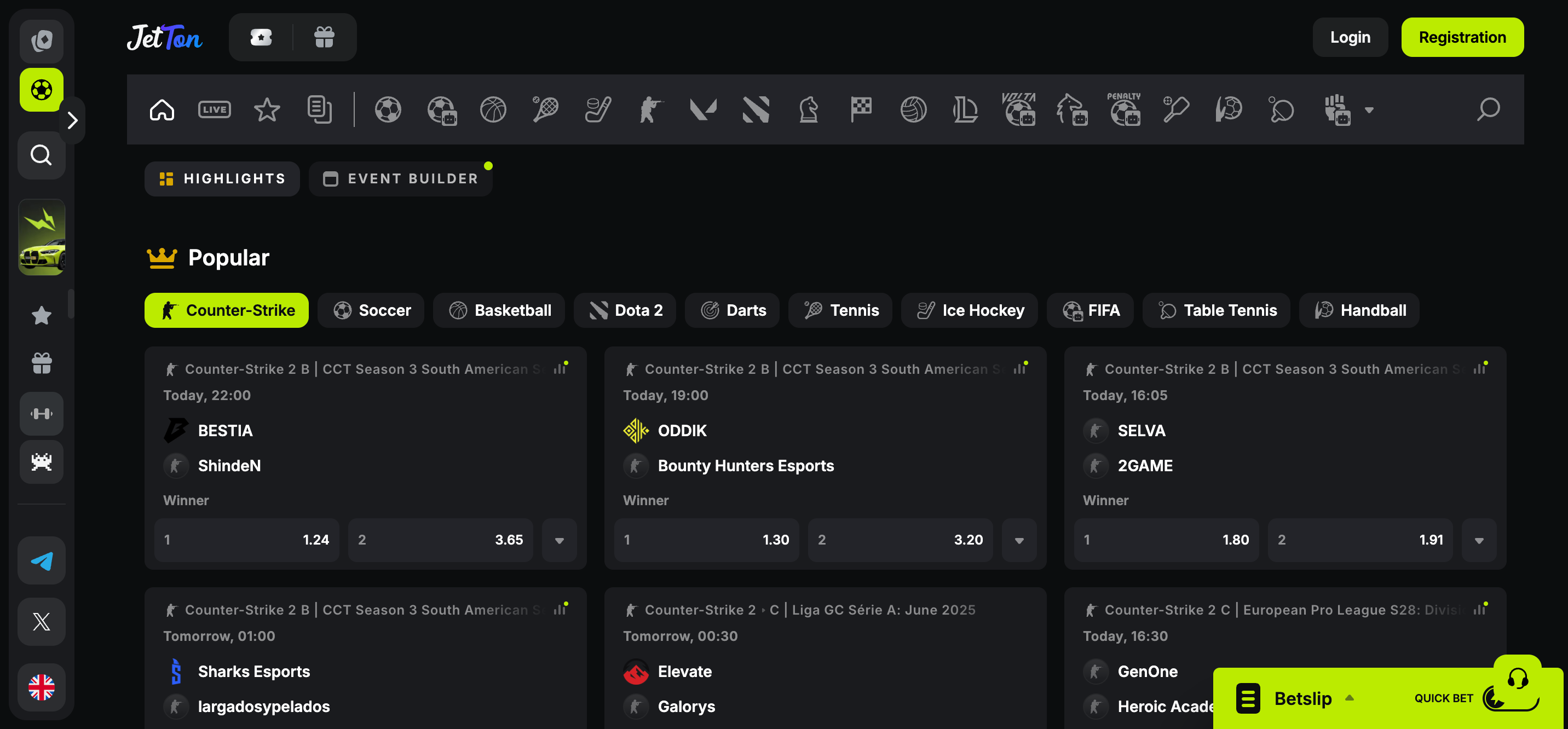
Task: Select the League of Legends icon
Action: pyautogui.click(x=965, y=110)
